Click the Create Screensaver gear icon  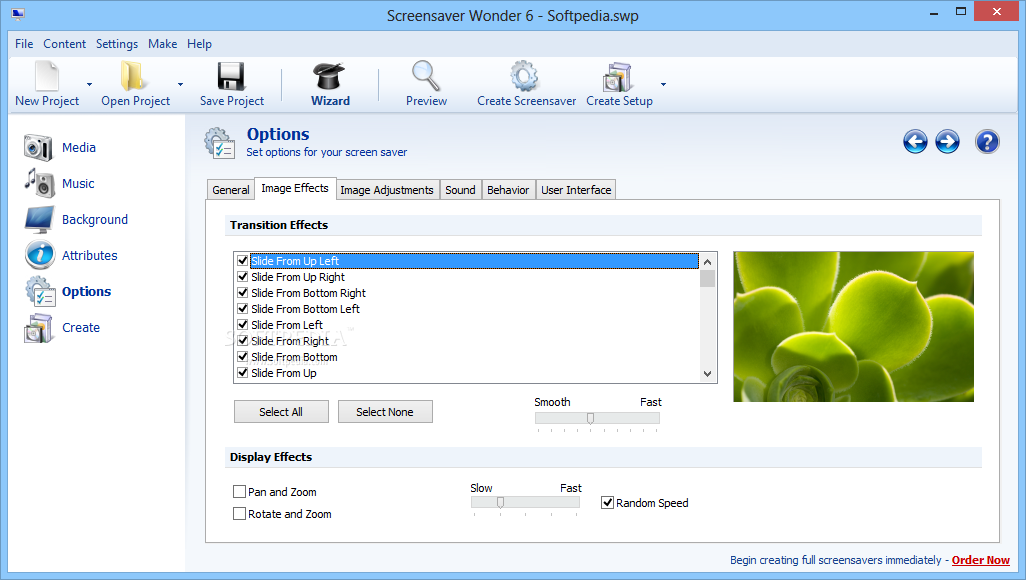point(525,76)
